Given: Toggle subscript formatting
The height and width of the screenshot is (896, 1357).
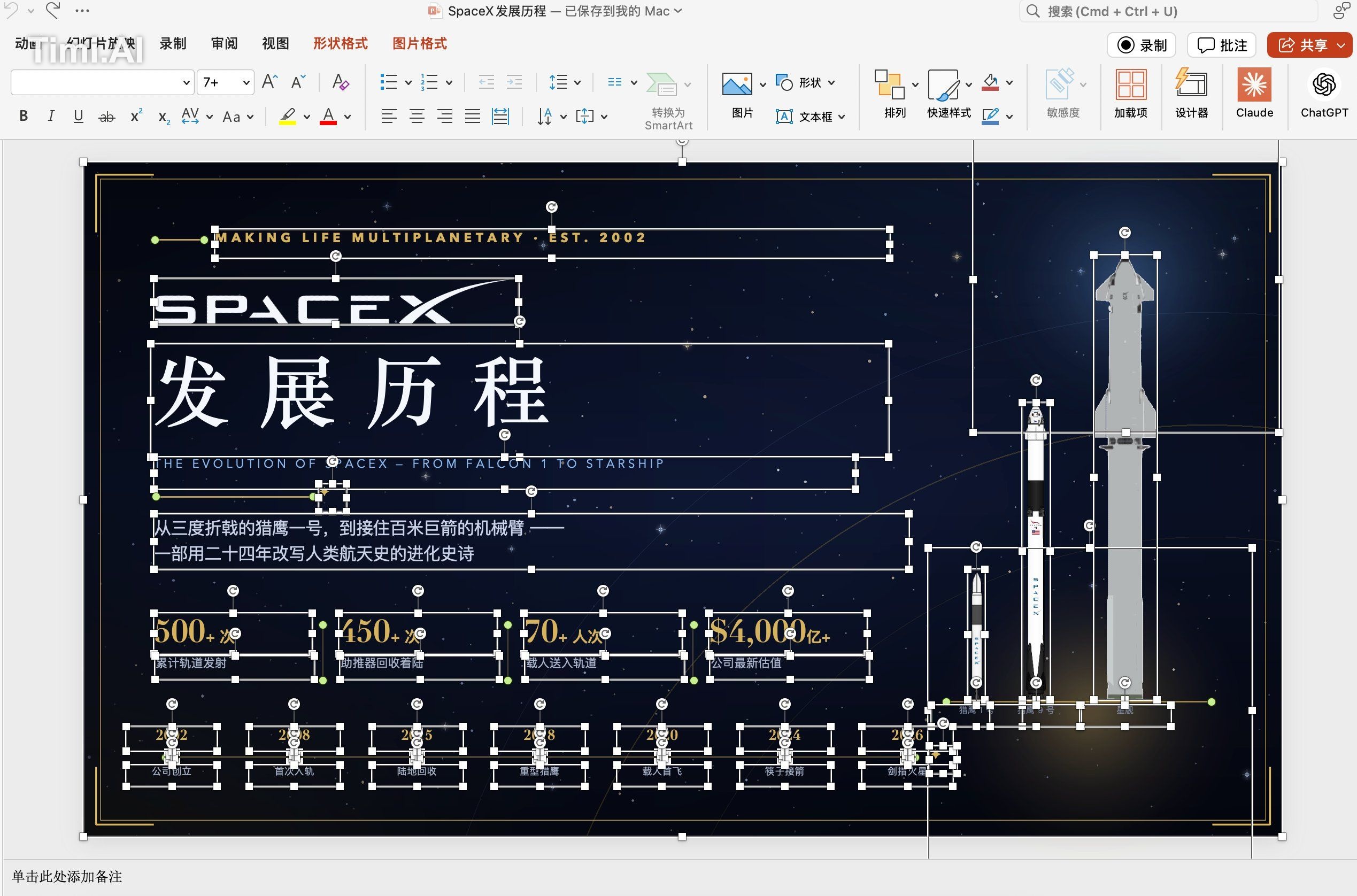Looking at the screenshot, I should click(164, 117).
